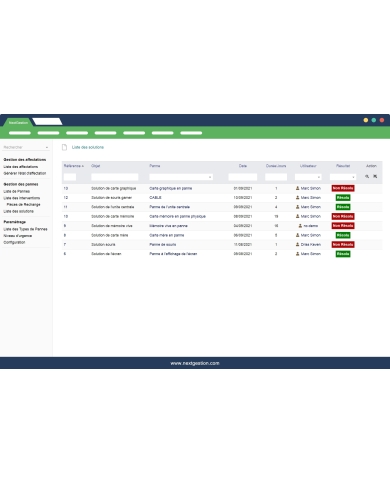The image size is (390, 484).
Task: Click the Non Résolu badge for Solution souris
Action: click(x=343, y=244)
